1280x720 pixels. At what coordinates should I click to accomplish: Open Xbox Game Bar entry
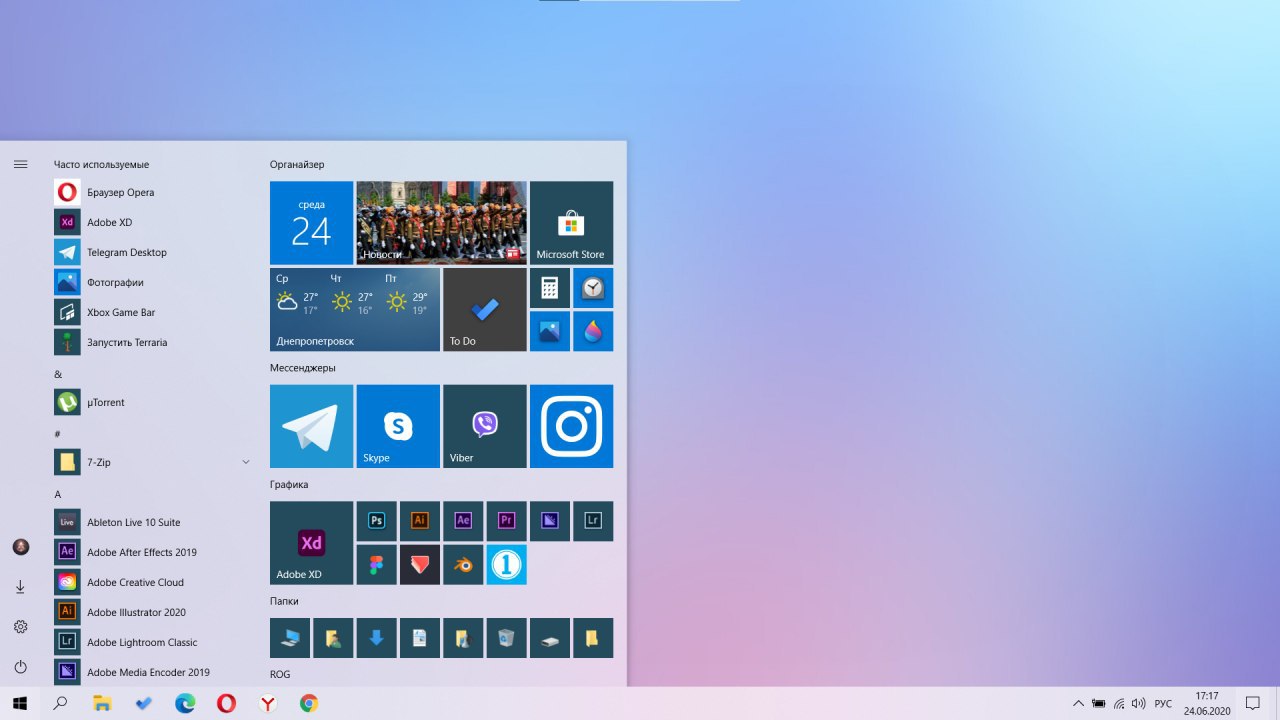[x=152, y=312]
